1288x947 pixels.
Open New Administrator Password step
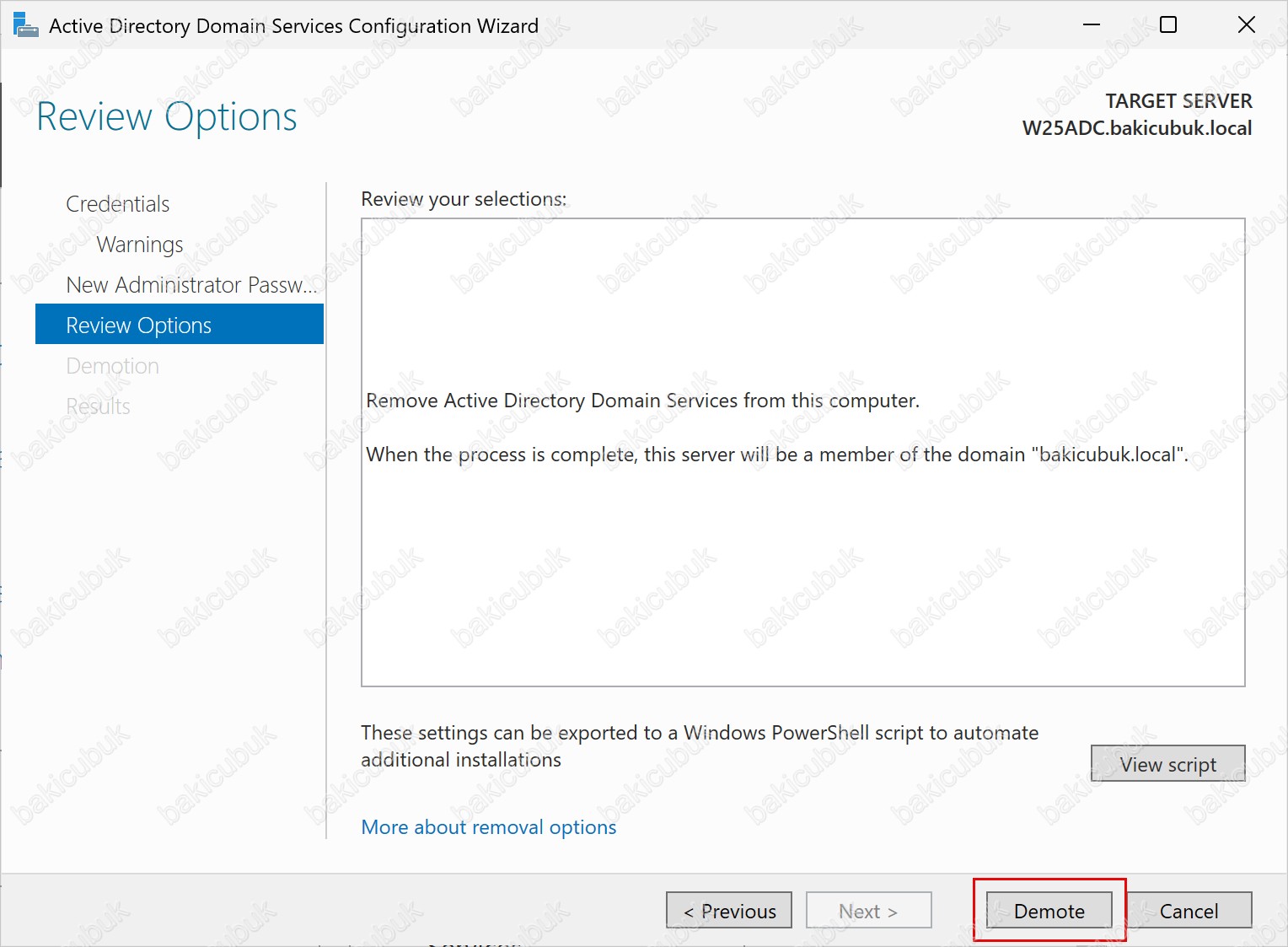click(x=191, y=285)
